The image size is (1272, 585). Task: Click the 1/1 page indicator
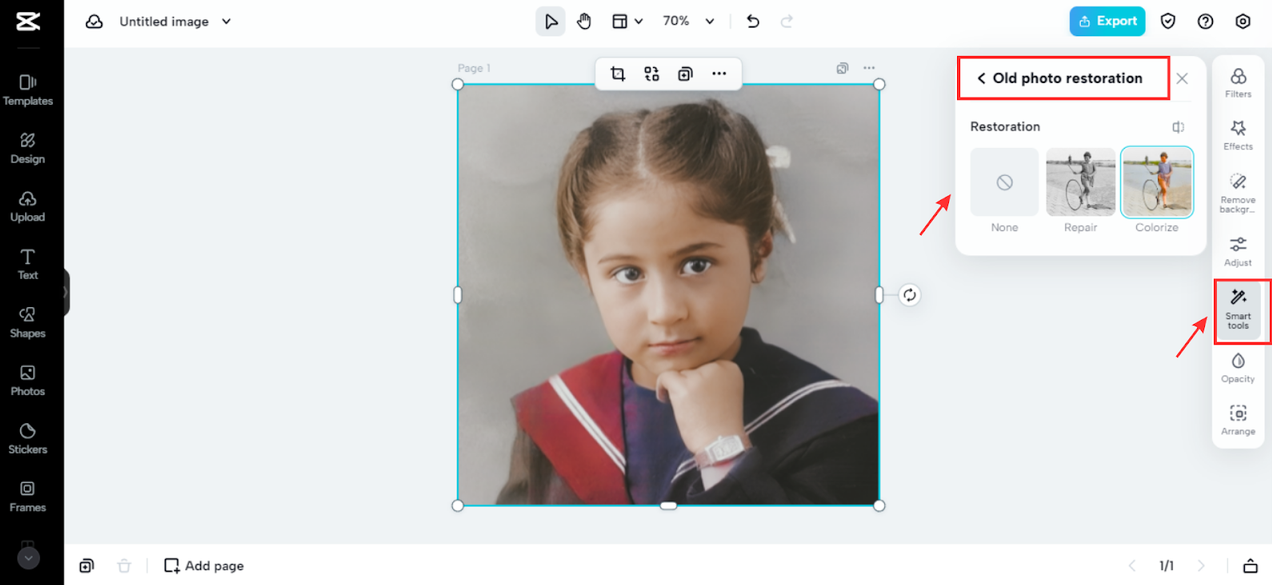[1167, 566]
